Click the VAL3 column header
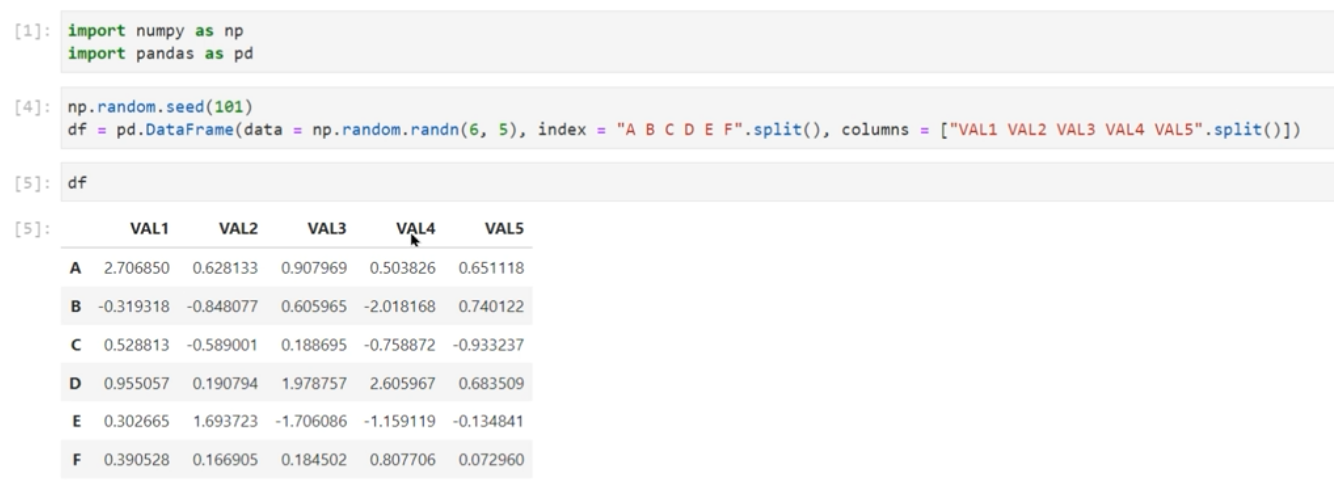This screenshot has height=492, width=1334. pos(328,229)
